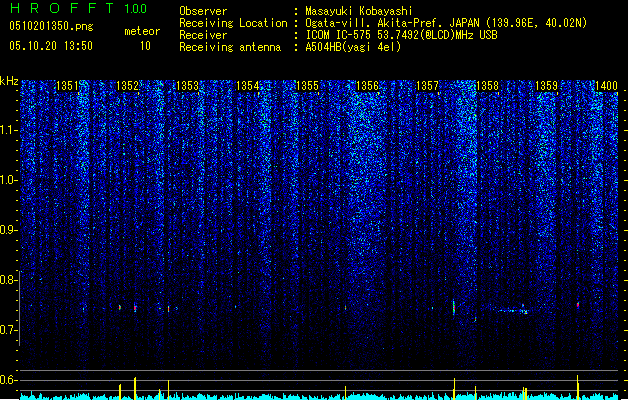Click the A504HB(yagi 4el) antenna text

point(353,47)
